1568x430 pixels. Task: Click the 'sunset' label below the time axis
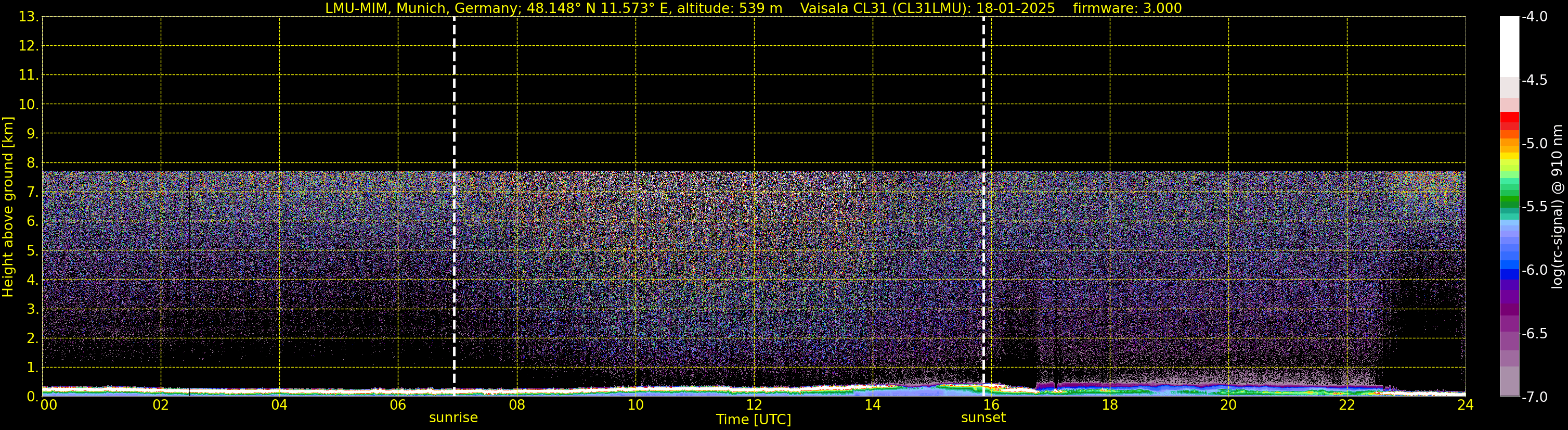click(x=983, y=418)
